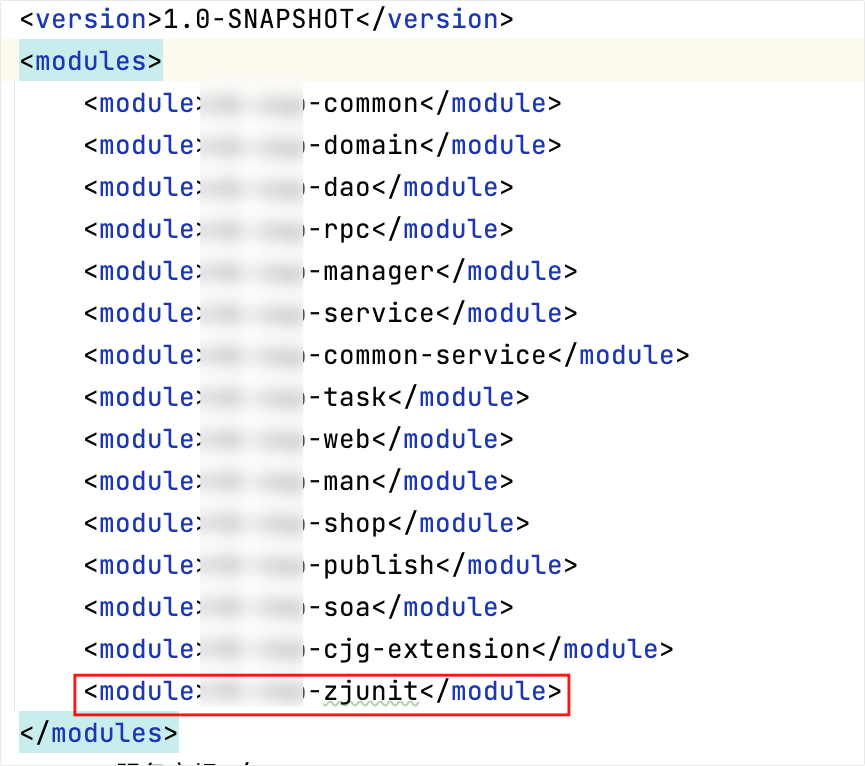Place cursor on the closing </modules> tag
Image resolution: width=865 pixels, height=766 pixels.
pos(99,733)
